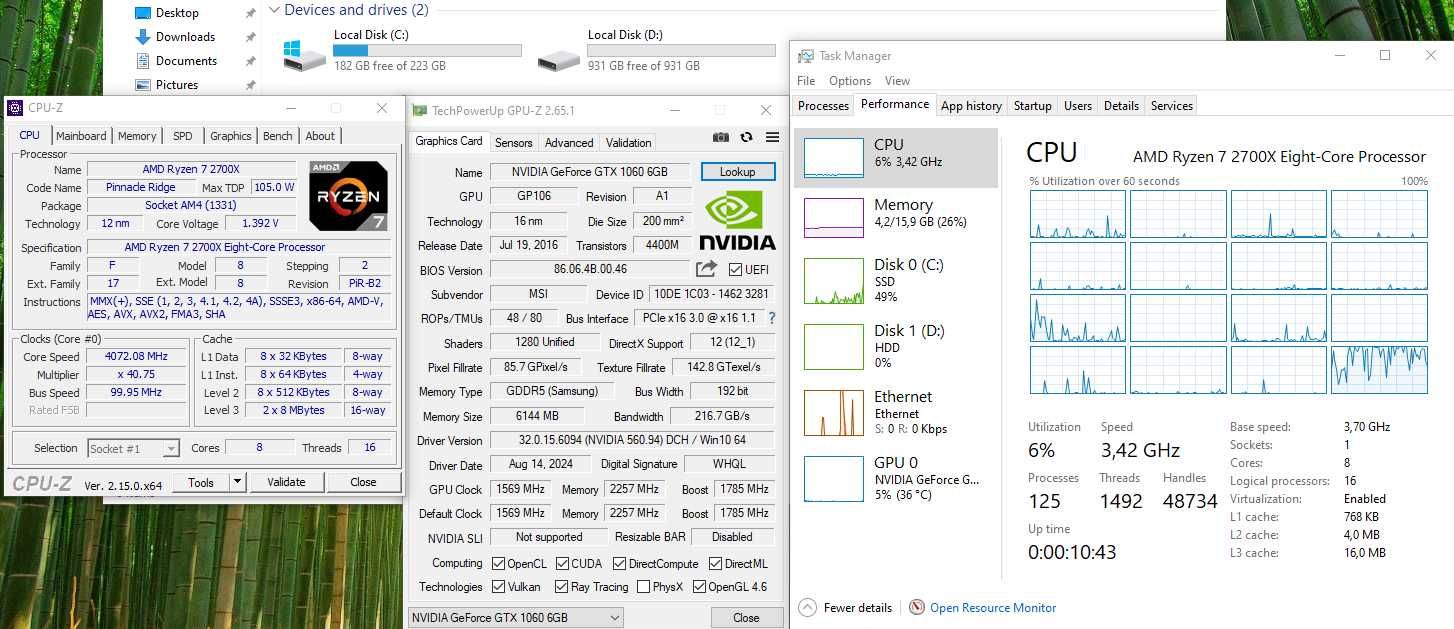The image size is (1454, 629).
Task: Switch to the Mainboard tab in CPU-Z
Action: click(x=81, y=136)
